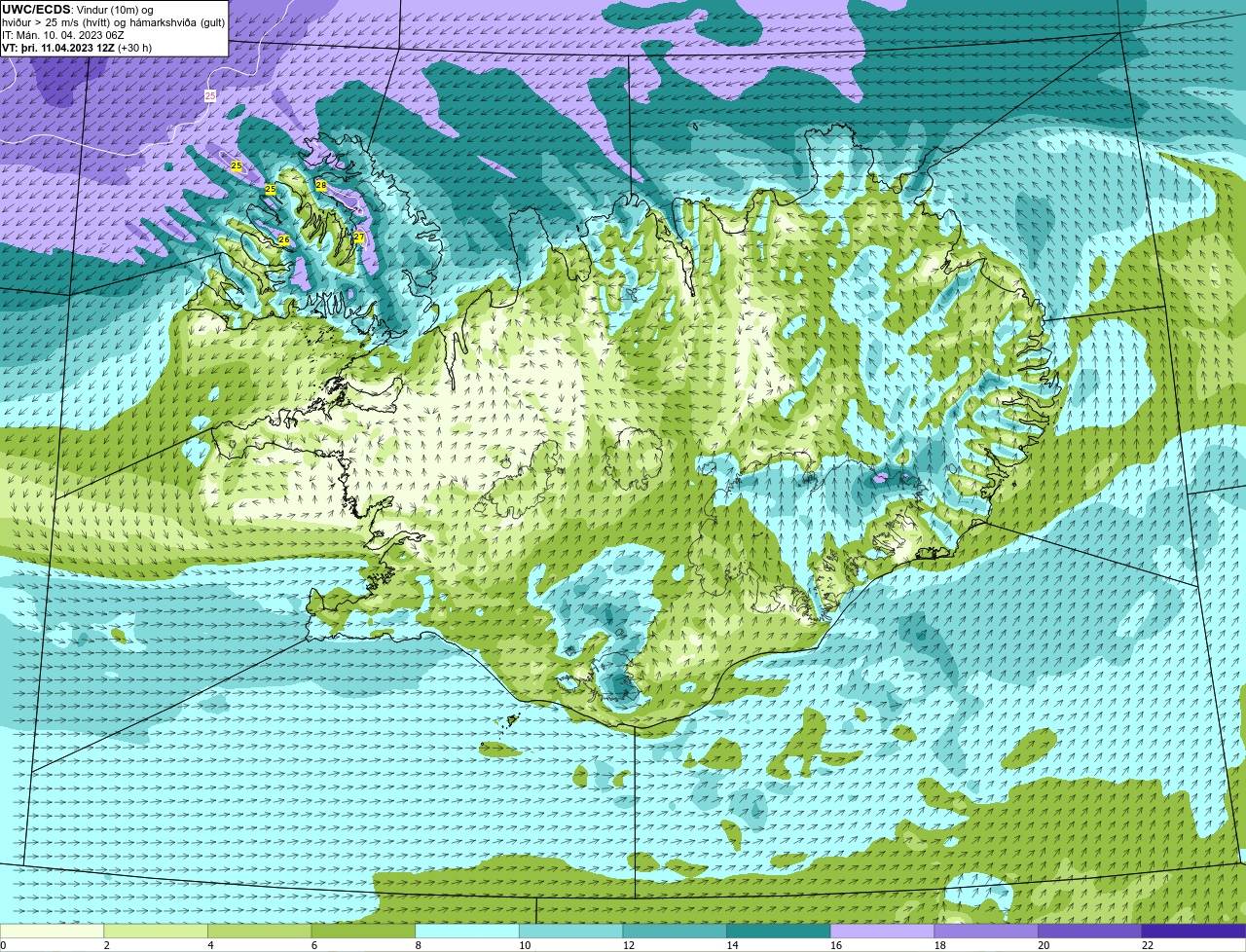Click the scale label 14
The image size is (1246, 952).
732,945
